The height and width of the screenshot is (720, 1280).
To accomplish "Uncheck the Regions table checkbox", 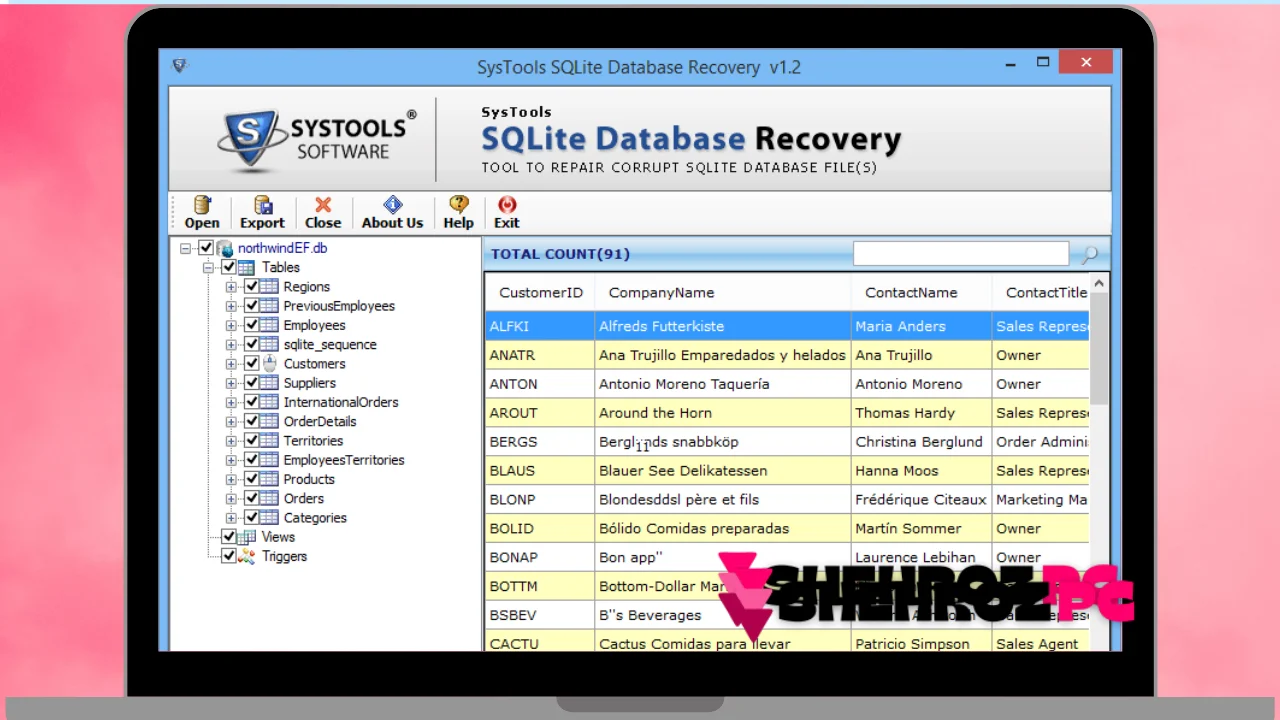I will (251, 287).
